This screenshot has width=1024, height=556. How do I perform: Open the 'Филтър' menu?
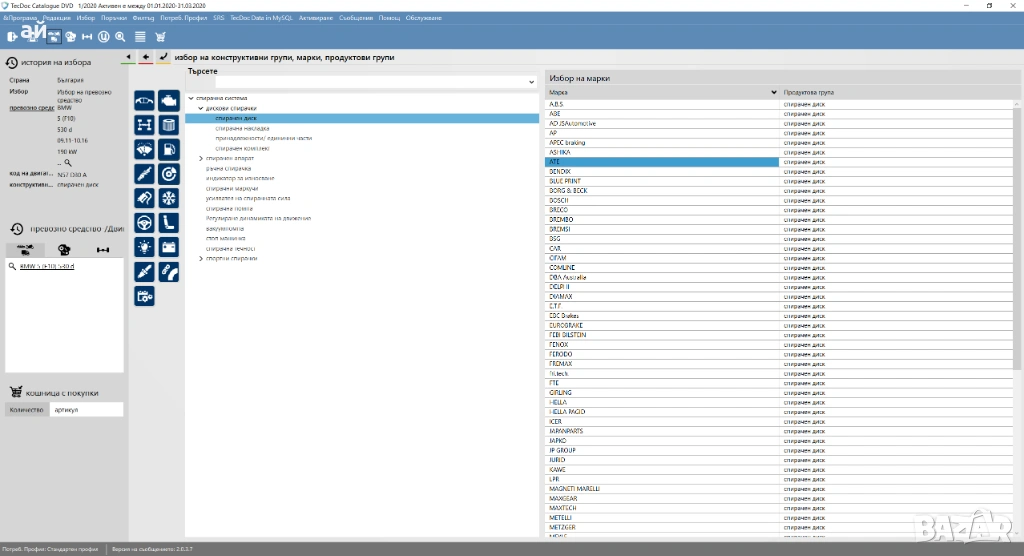(x=143, y=18)
